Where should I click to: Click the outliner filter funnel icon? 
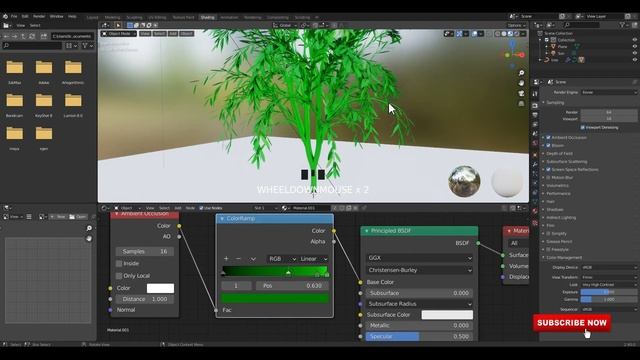coord(622,25)
